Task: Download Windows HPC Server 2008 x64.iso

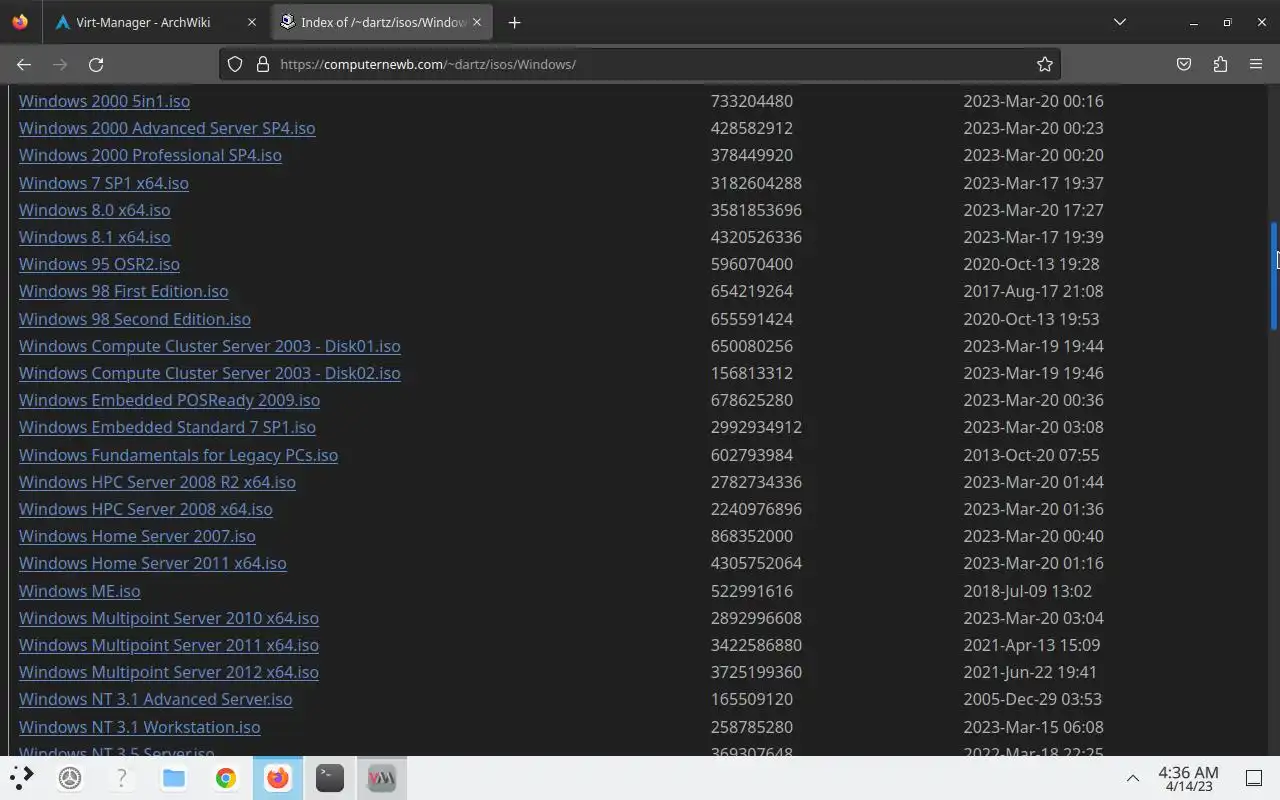Action: (146, 509)
